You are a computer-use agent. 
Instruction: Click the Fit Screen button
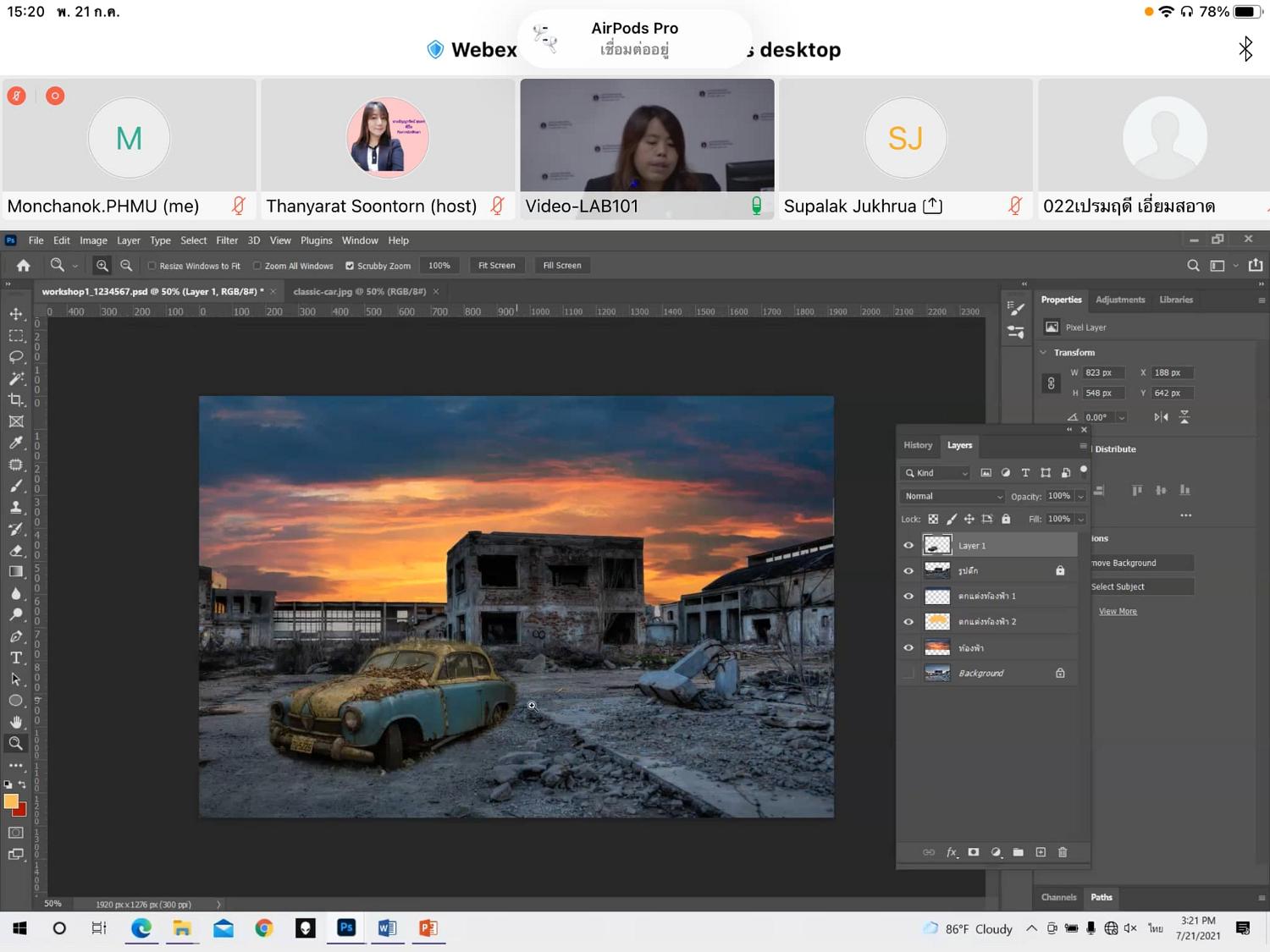(497, 266)
